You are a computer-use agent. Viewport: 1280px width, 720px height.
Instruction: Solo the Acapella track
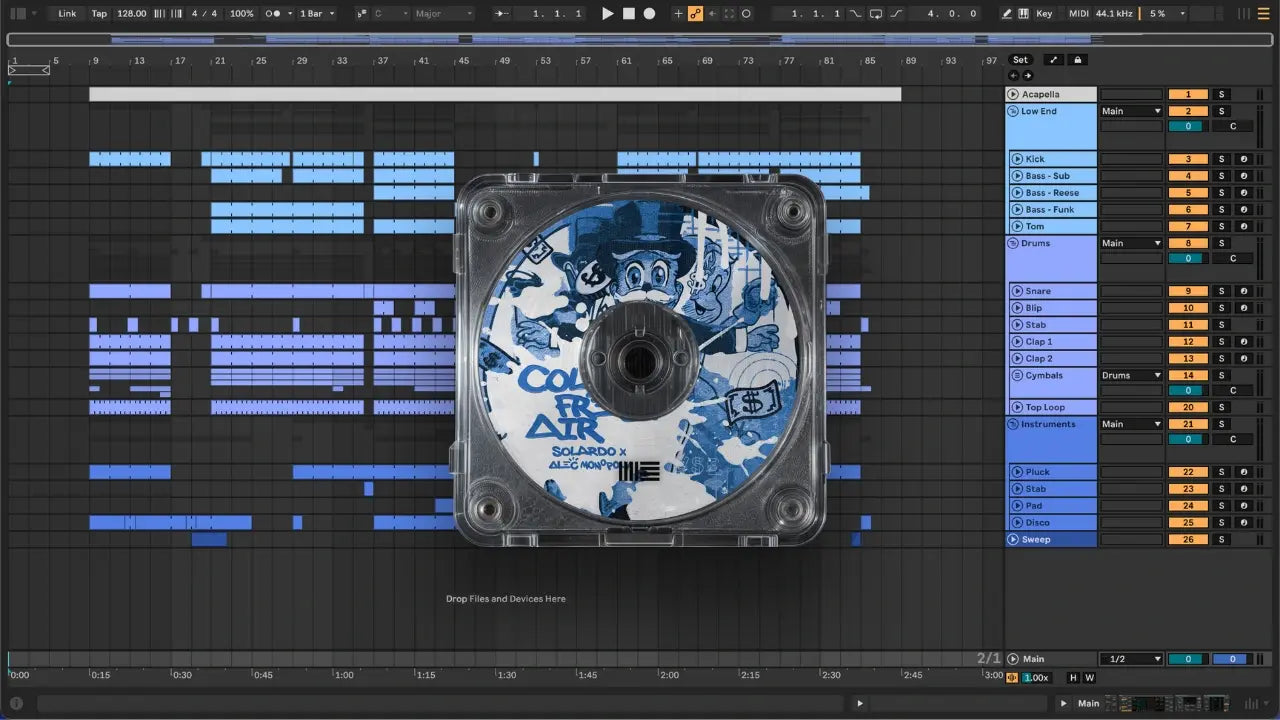pos(1220,95)
